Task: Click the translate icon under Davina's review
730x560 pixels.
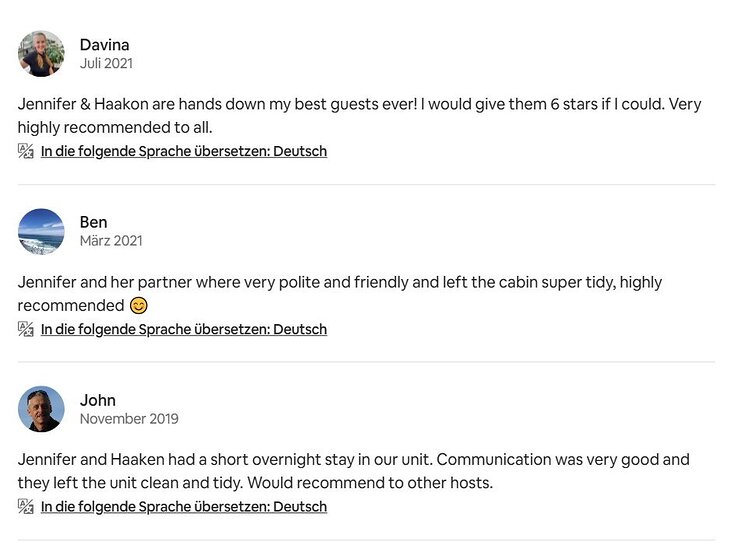Action: [26, 151]
